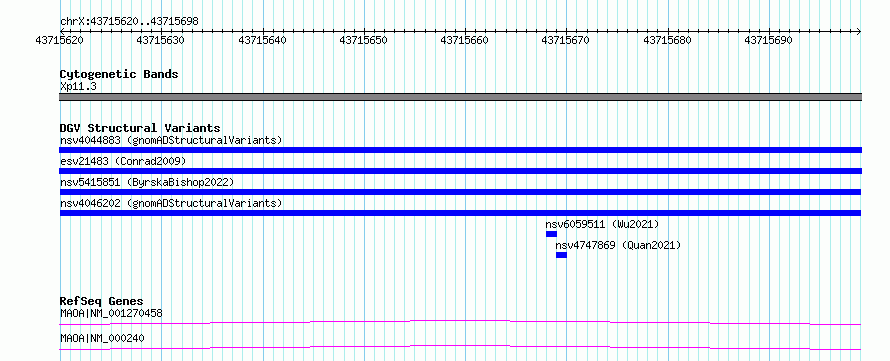The image size is (890, 361).
Task: Click the small nsv6059511 Wu2021 variant block
Action: tap(551, 234)
